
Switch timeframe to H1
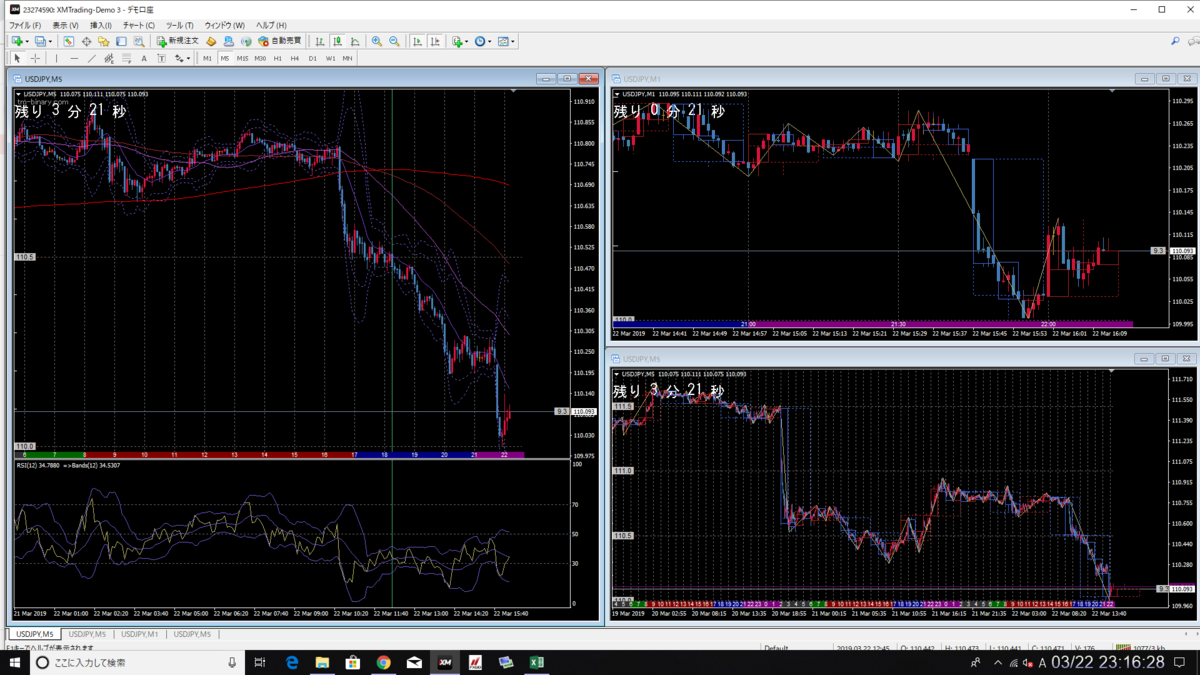pyautogui.click(x=278, y=58)
